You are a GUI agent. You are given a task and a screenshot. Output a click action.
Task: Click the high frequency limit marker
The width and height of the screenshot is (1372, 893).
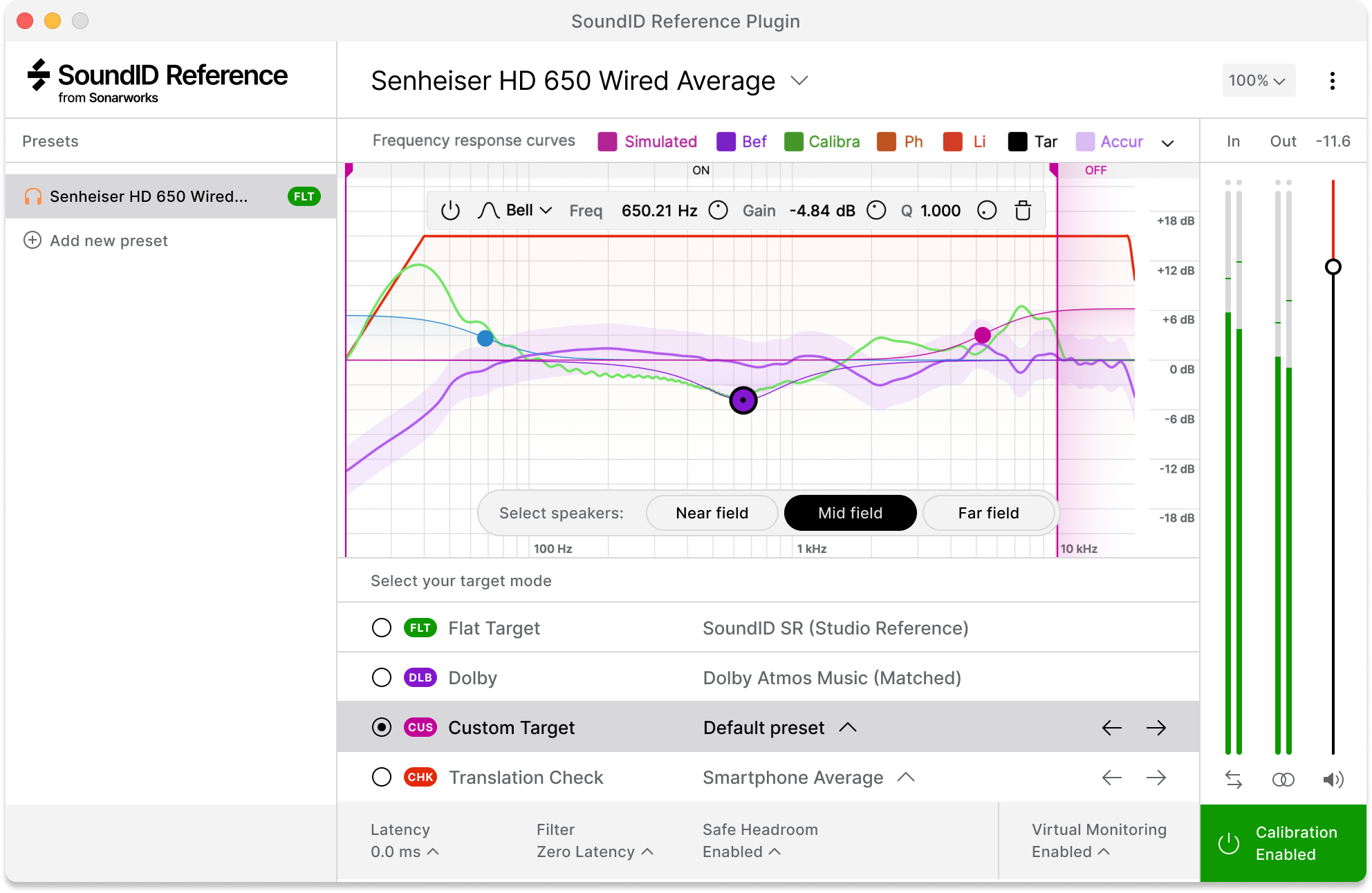[1054, 169]
